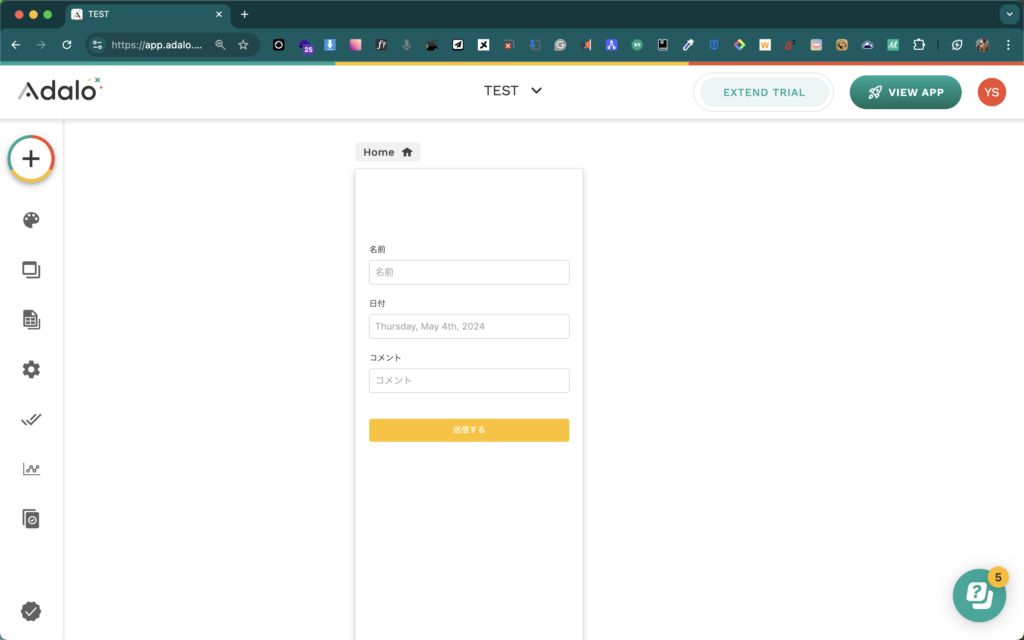
Task: Open a new browser tab
Action: click(244, 14)
